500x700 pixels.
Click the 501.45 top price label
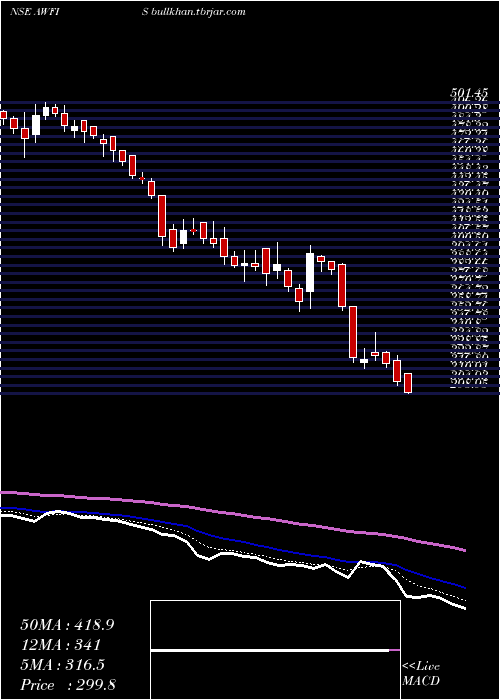point(467,94)
